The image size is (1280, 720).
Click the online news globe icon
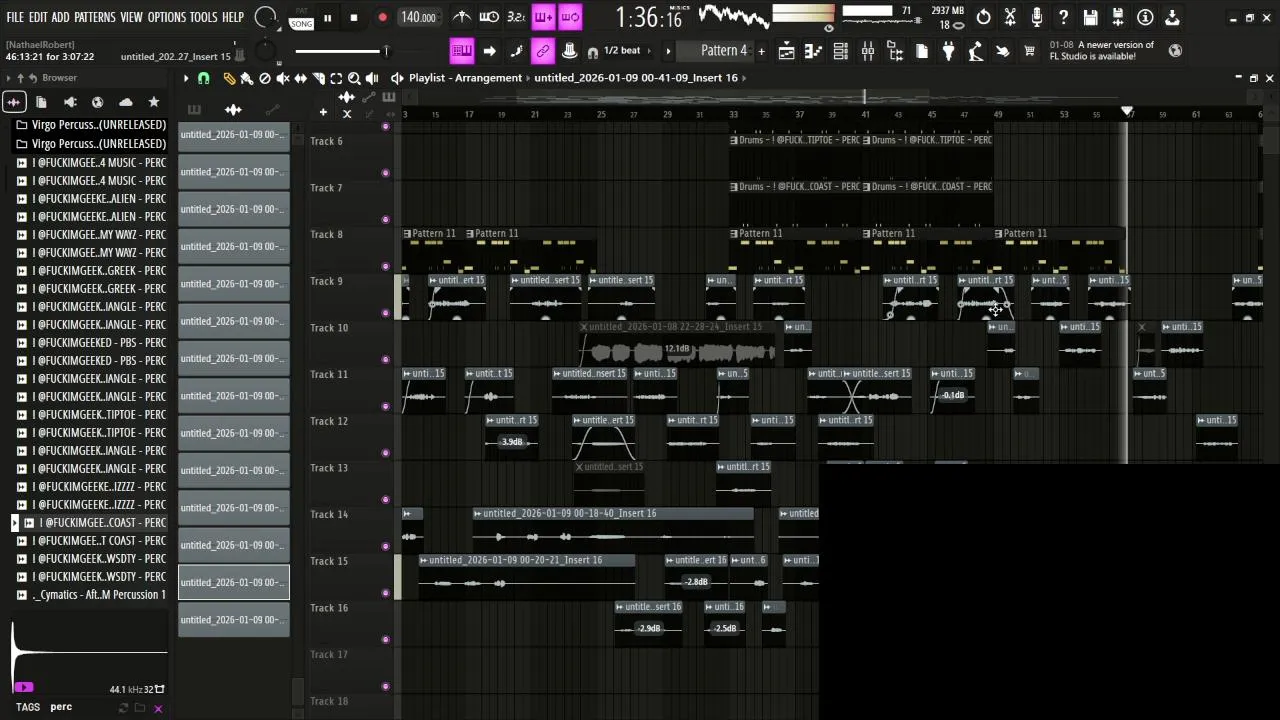point(1176,50)
